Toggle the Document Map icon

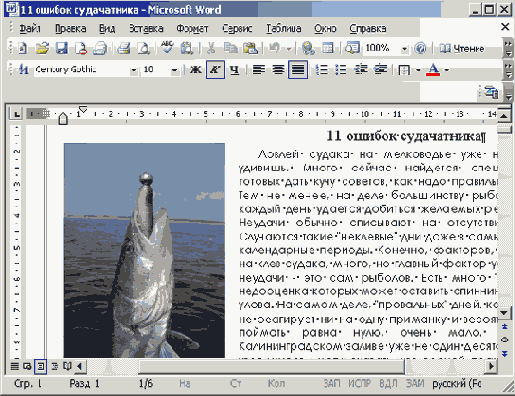[x=352, y=48]
